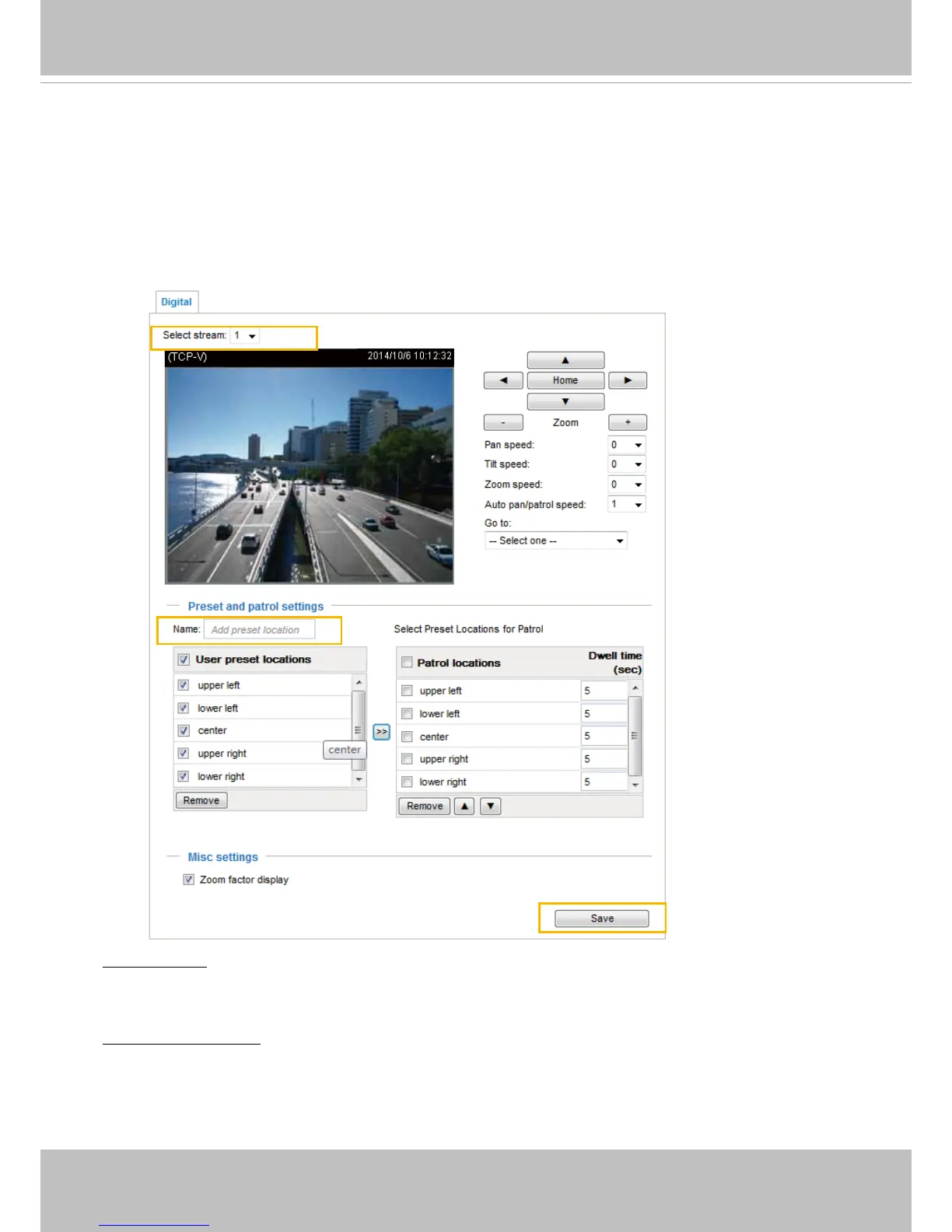Screen dimensions: 952x1232
Task: Click the pan right arrow button
Action: [628, 380]
